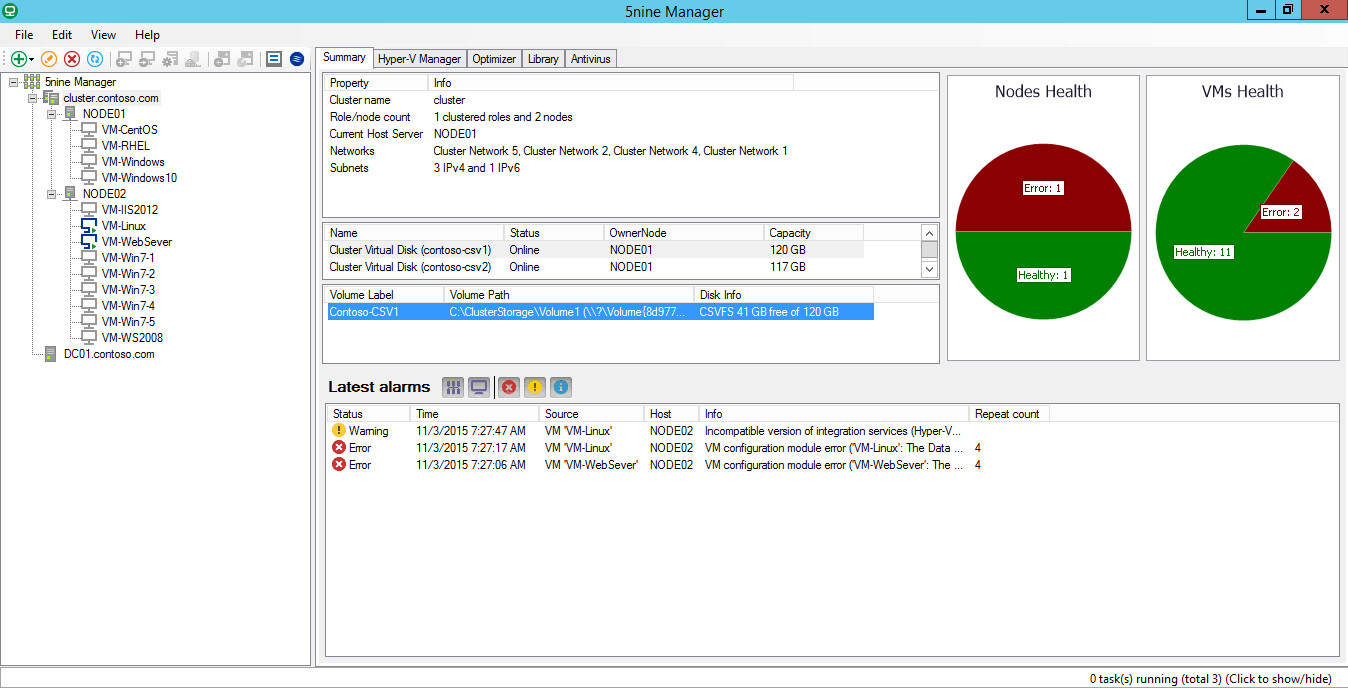1348x688 pixels.
Task: Open the View menu
Action: click(x=103, y=34)
